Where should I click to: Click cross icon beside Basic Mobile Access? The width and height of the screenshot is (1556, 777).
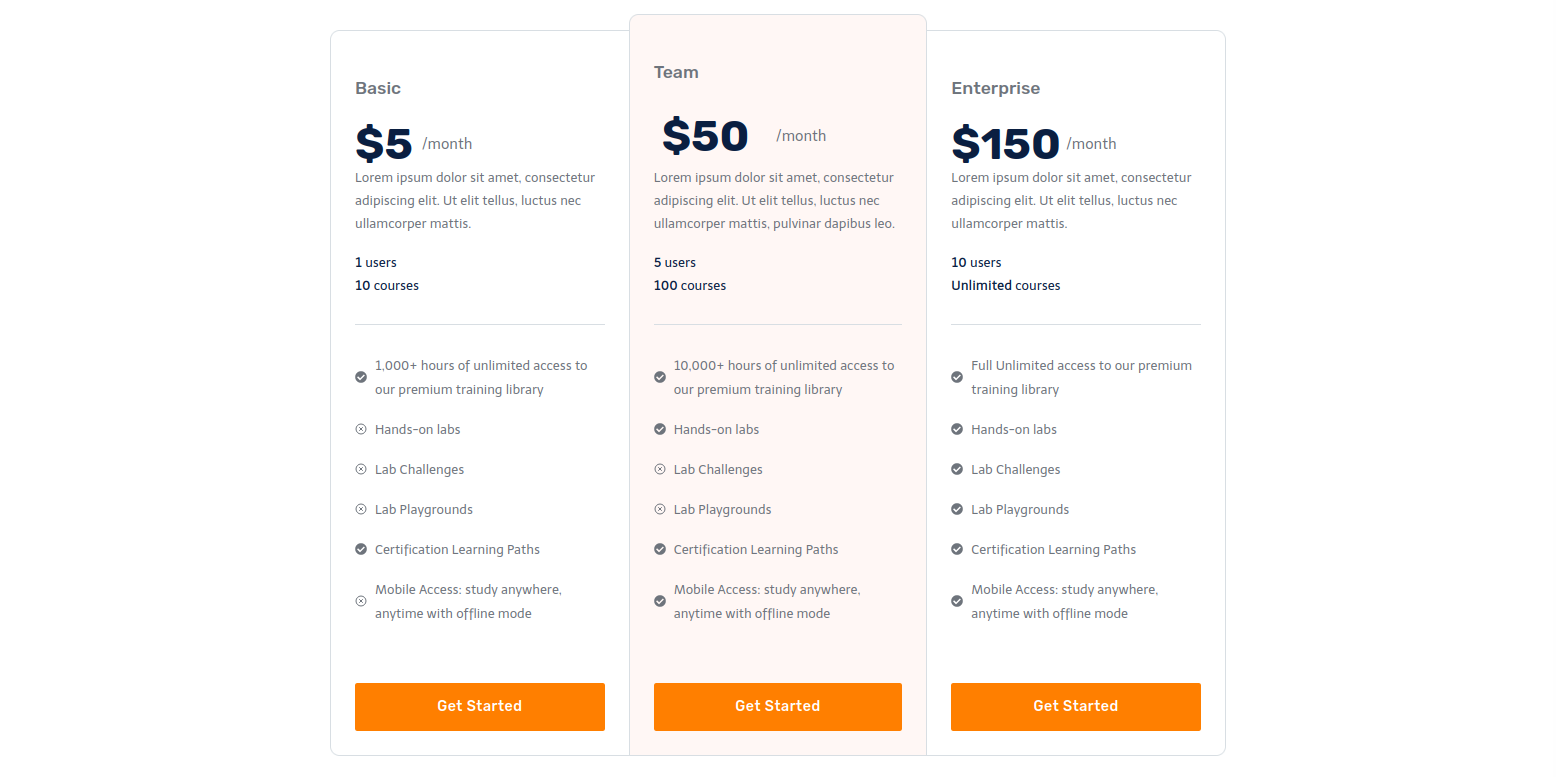(x=361, y=601)
